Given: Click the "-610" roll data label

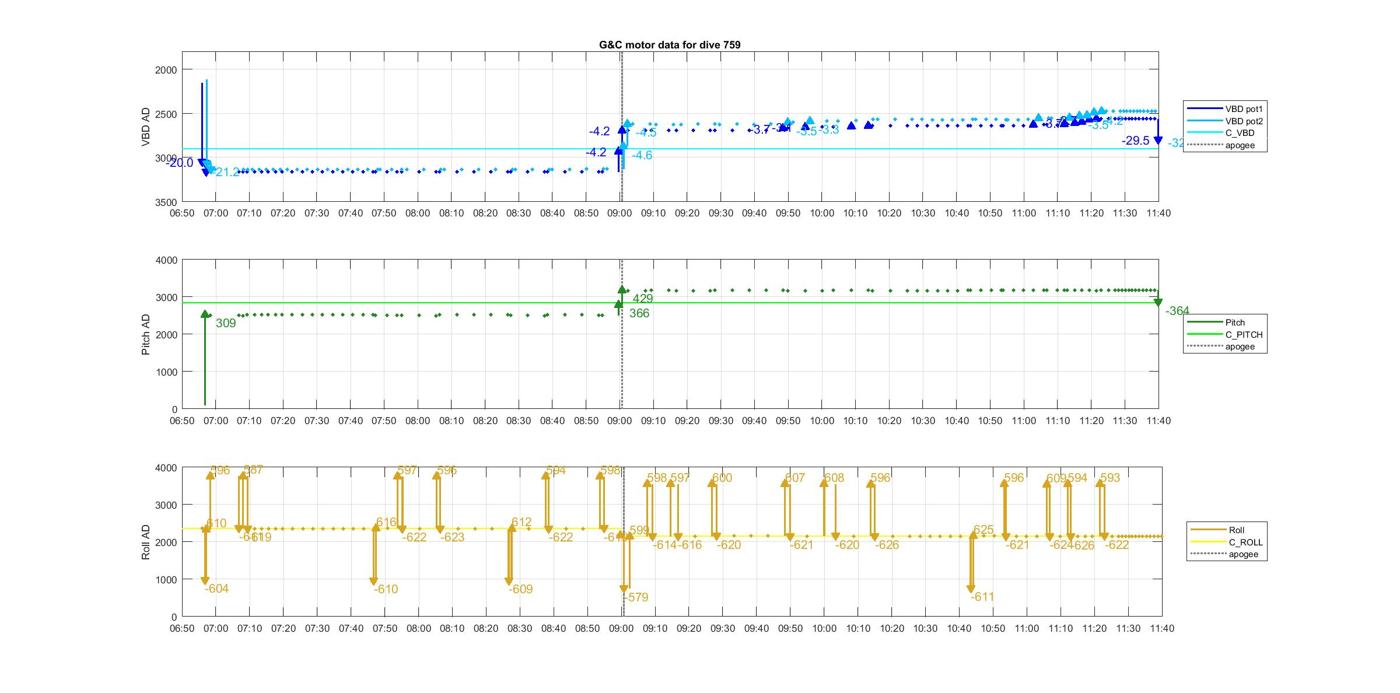Looking at the screenshot, I should (386, 590).
